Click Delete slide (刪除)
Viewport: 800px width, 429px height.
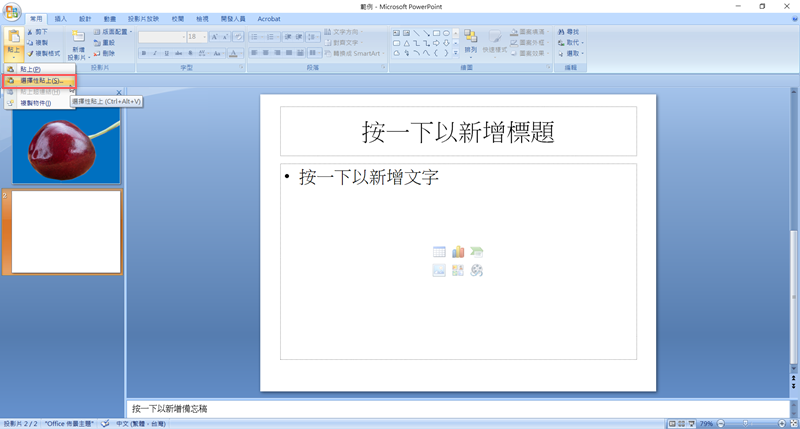[x=104, y=53]
